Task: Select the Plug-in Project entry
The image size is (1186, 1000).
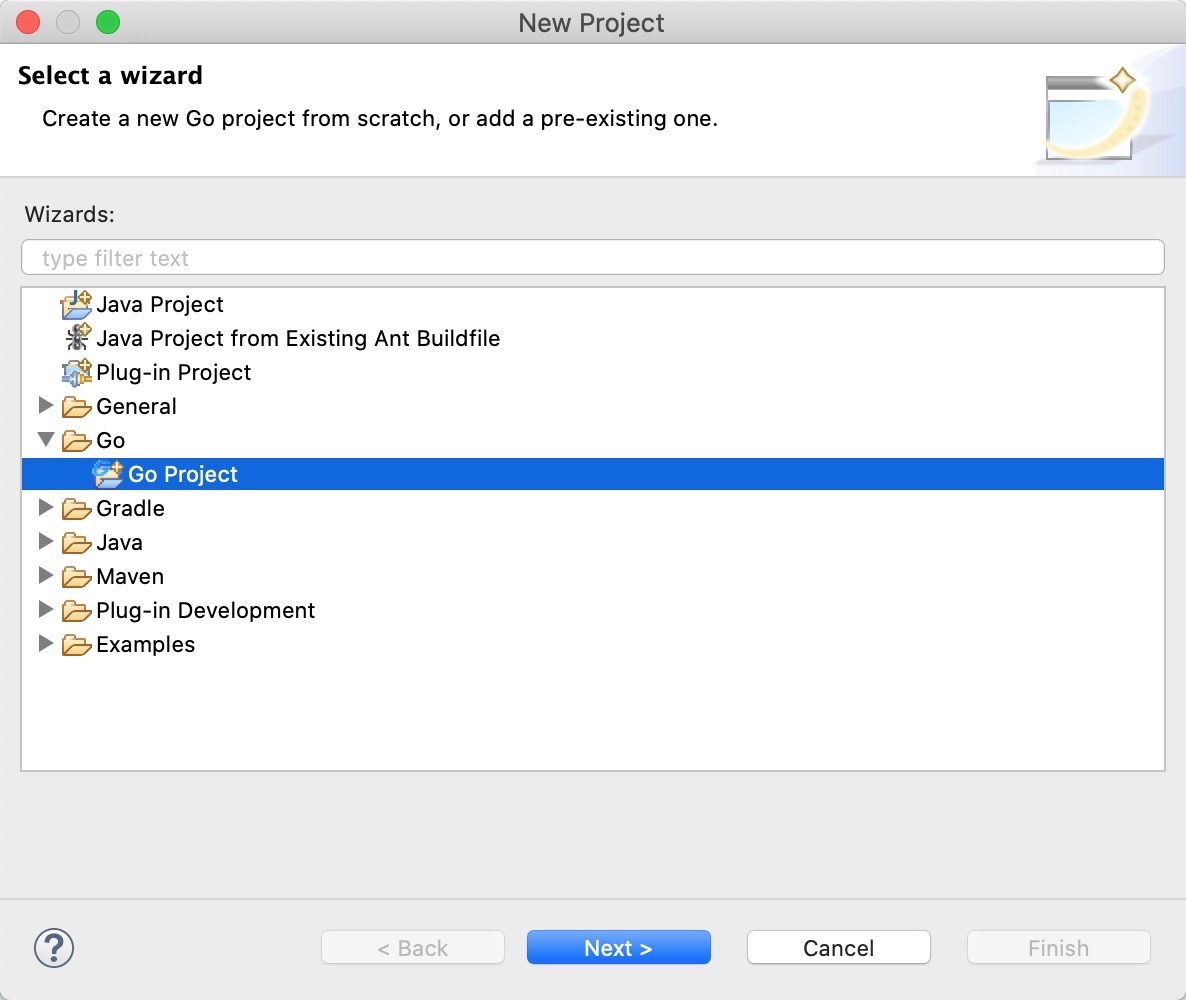Action: [x=173, y=372]
